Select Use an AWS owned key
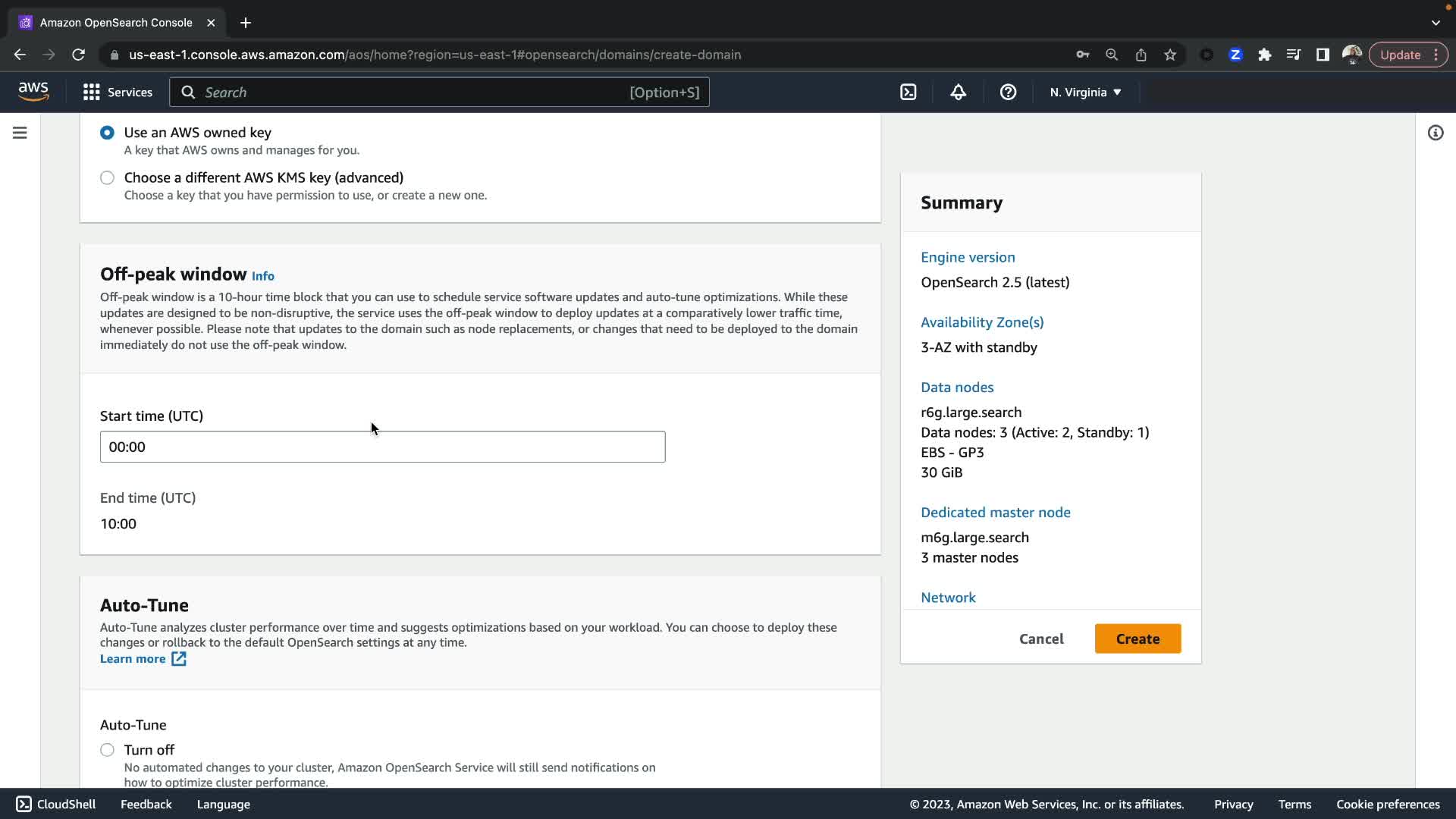 pyautogui.click(x=107, y=133)
